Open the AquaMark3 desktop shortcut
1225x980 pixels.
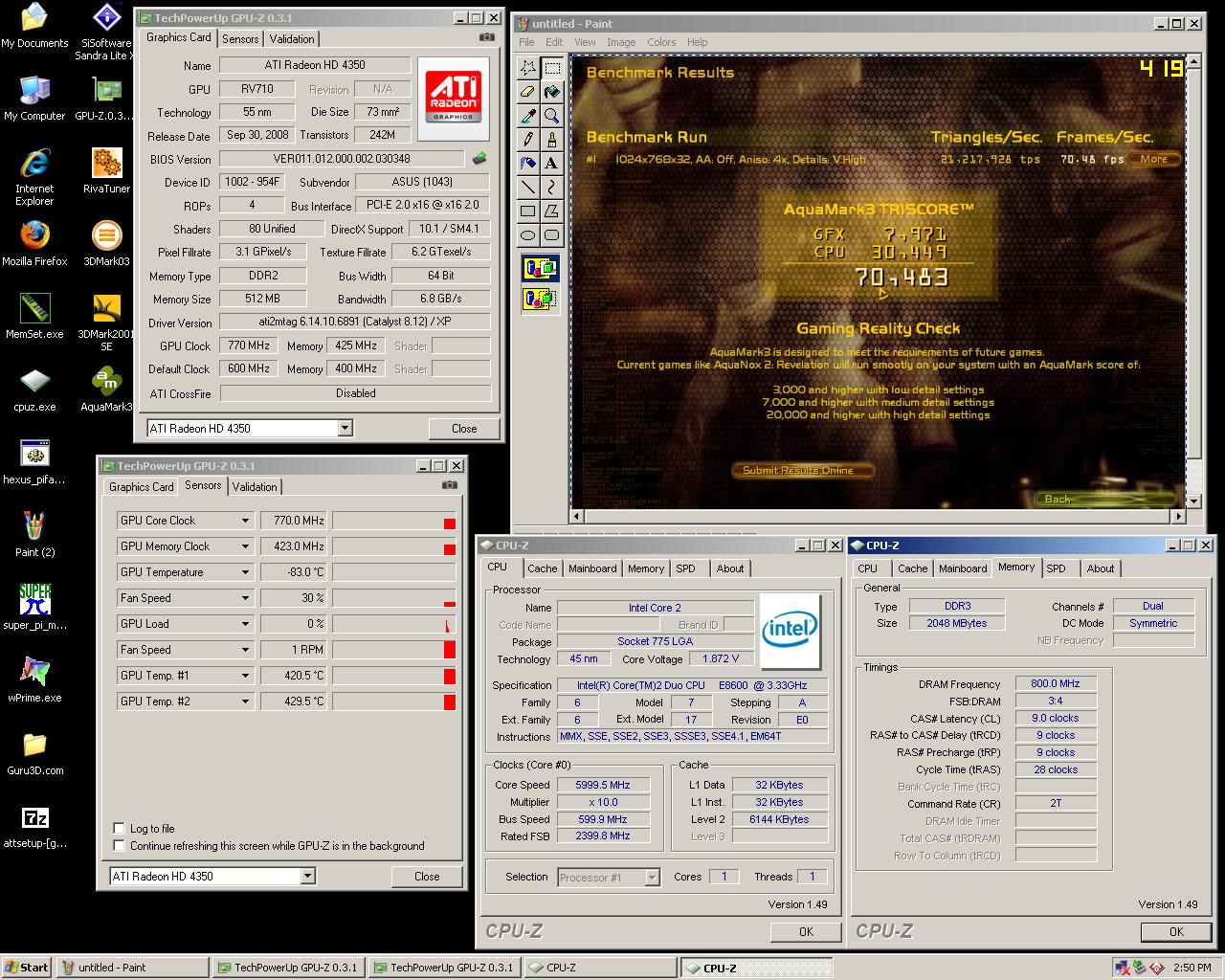click(106, 389)
